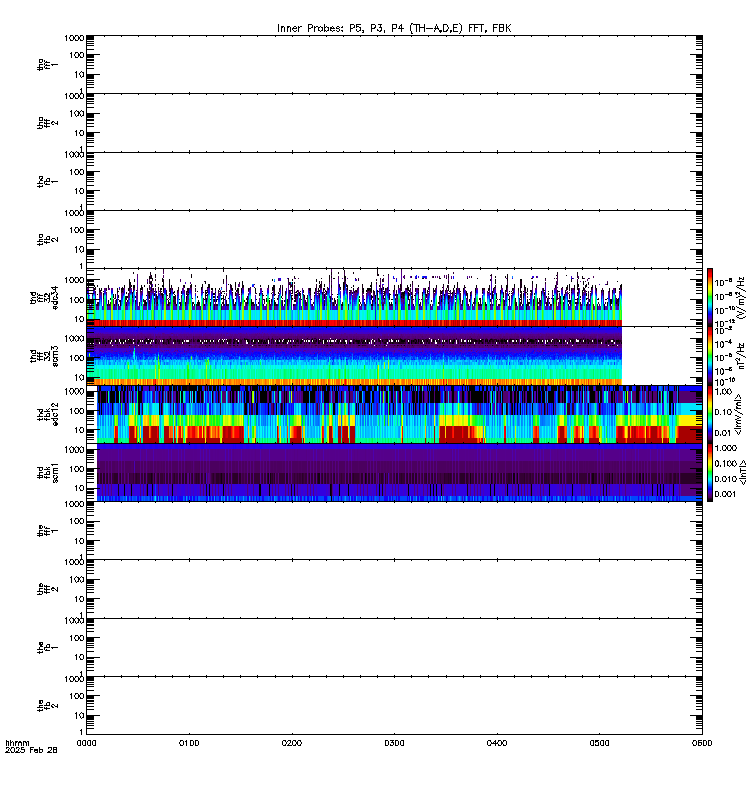This screenshot has width=750, height=800.
Task: Click the "0.010" value on the <|nT|> color bar
Action: coord(726,479)
